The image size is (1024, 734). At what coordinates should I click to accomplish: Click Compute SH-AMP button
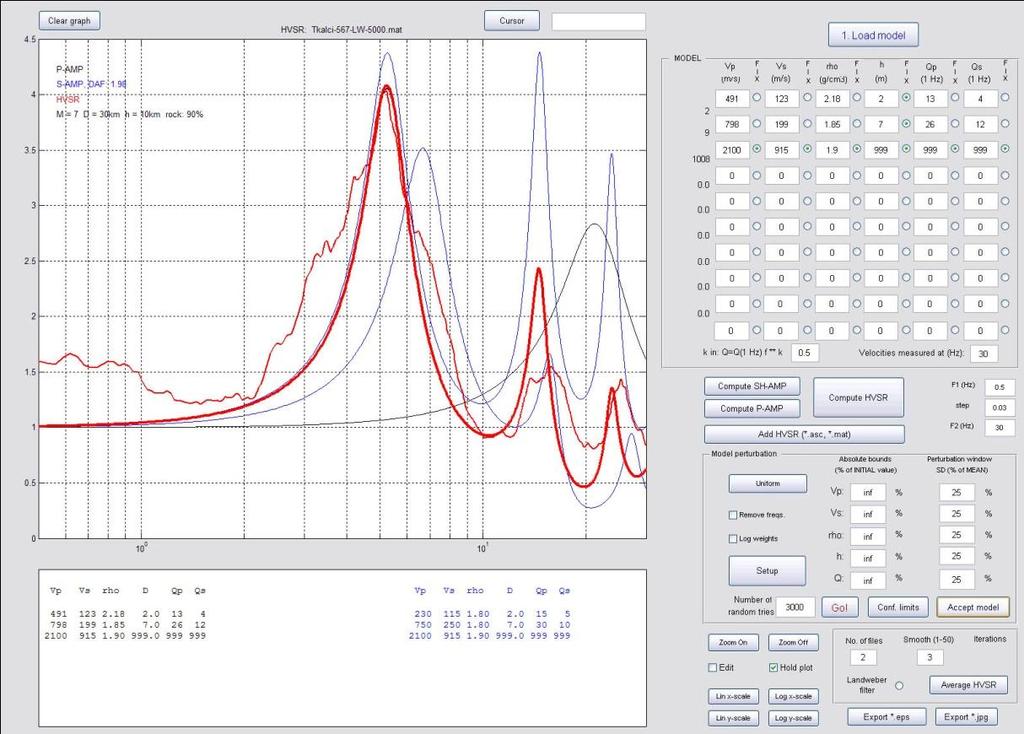point(752,386)
